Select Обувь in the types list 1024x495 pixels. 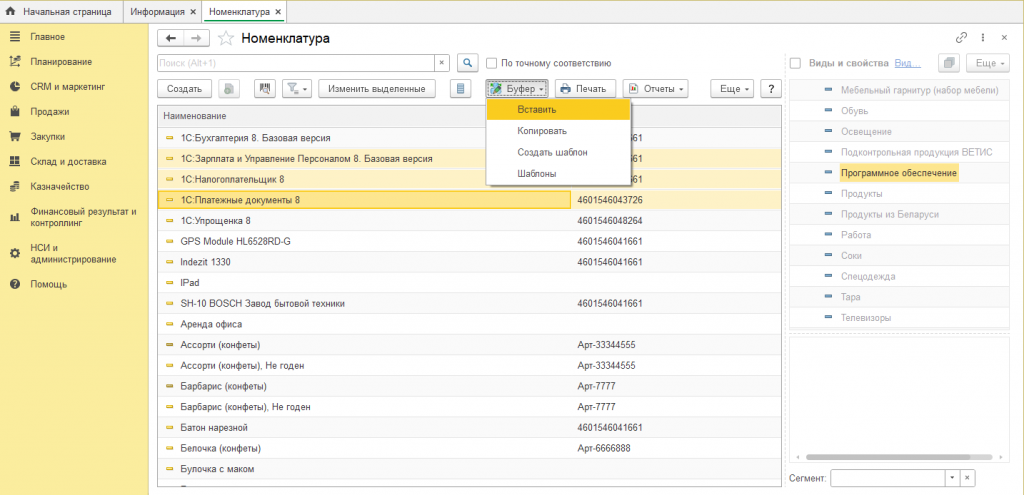pyautogui.click(x=854, y=111)
